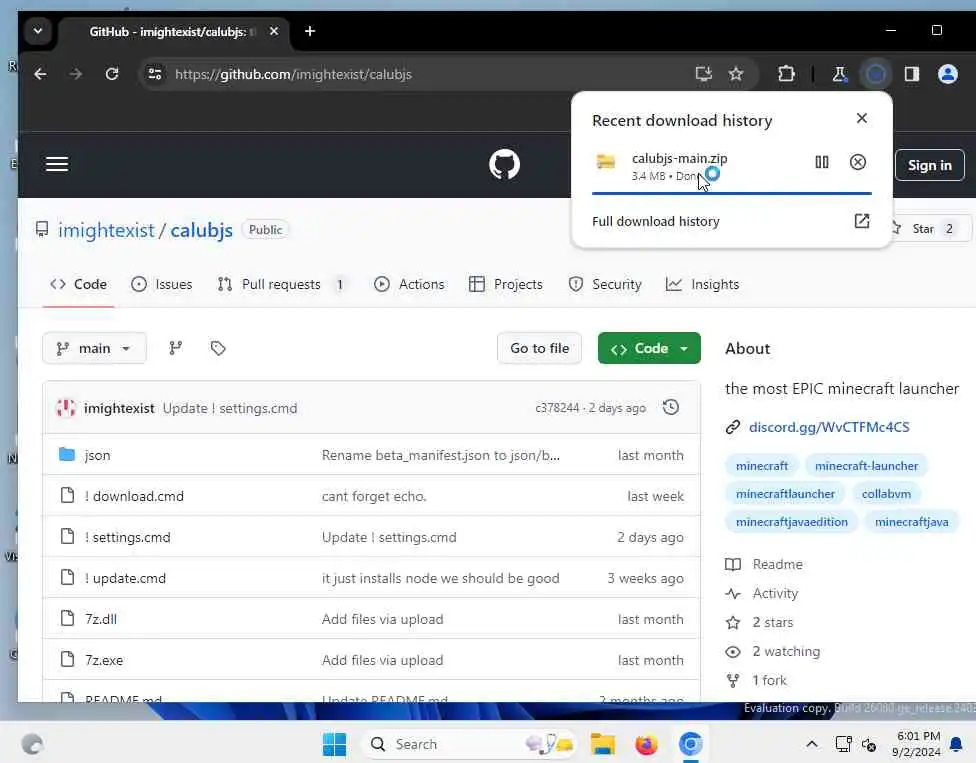
Task: Bookmark this page with star icon
Action: coord(736,74)
